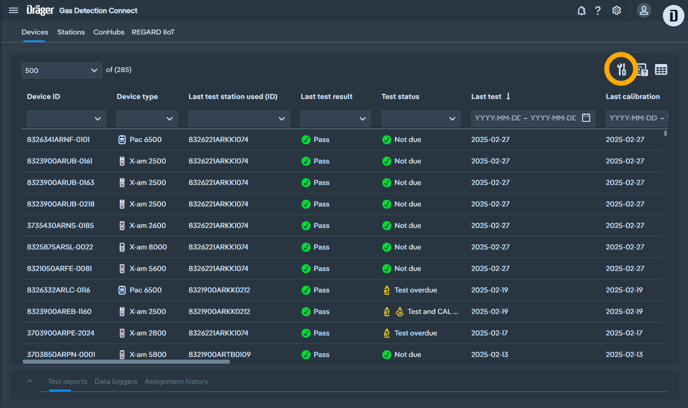Click the Last test date range field
Viewport: 688px width, 408px height.
533,118
